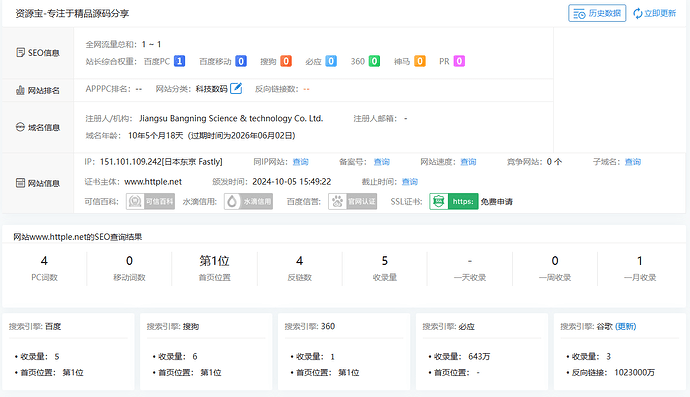The width and height of the screenshot is (690, 397).
Task: Click the 搜狗 weight badge
Action: tap(286, 61)
